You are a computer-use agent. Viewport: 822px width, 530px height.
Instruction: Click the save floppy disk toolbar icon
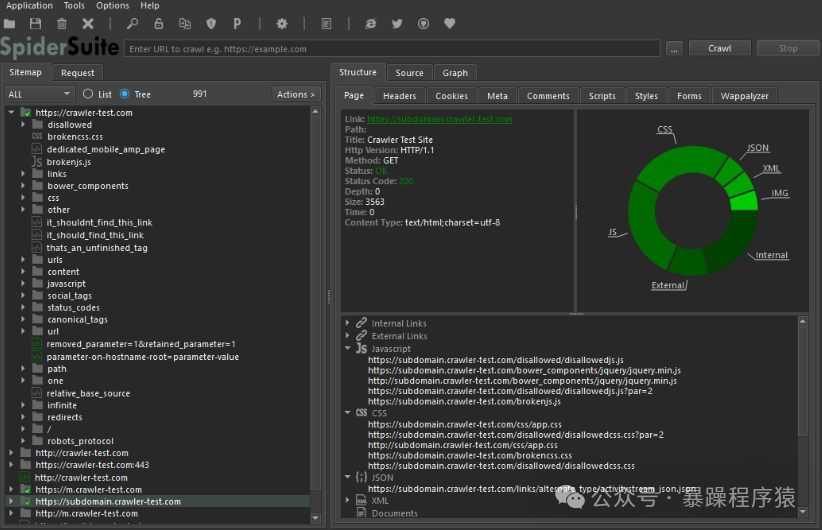pos(36,23)
